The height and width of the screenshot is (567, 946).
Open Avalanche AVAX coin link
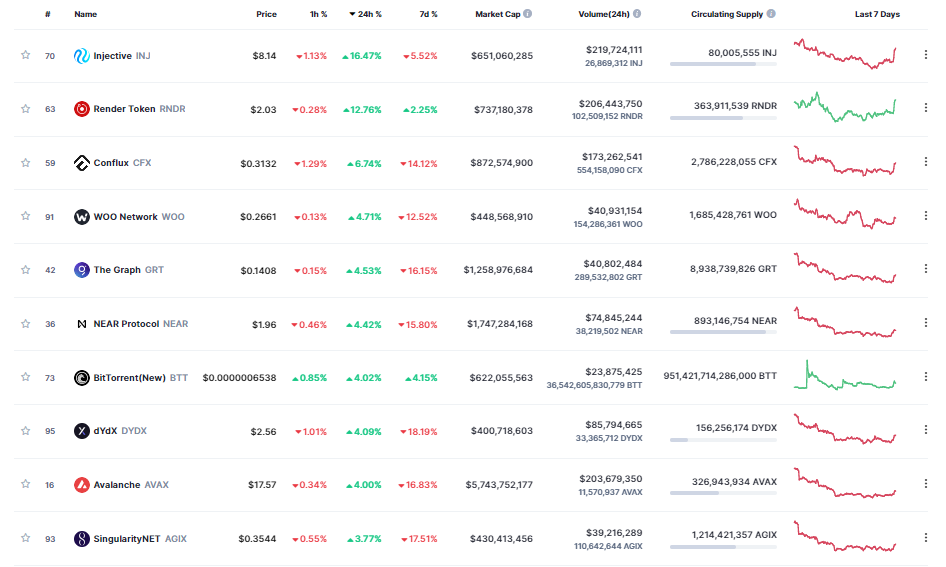[x=131, y=484]
